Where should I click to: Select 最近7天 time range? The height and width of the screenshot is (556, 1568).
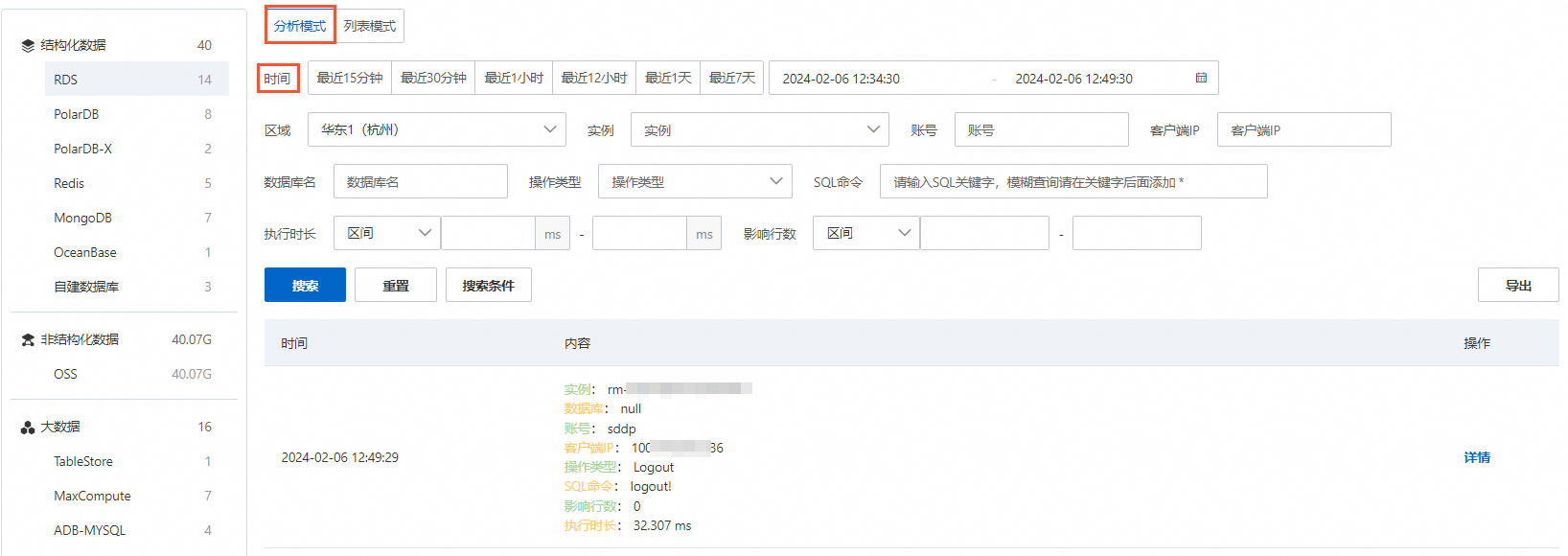pos(732,78)
